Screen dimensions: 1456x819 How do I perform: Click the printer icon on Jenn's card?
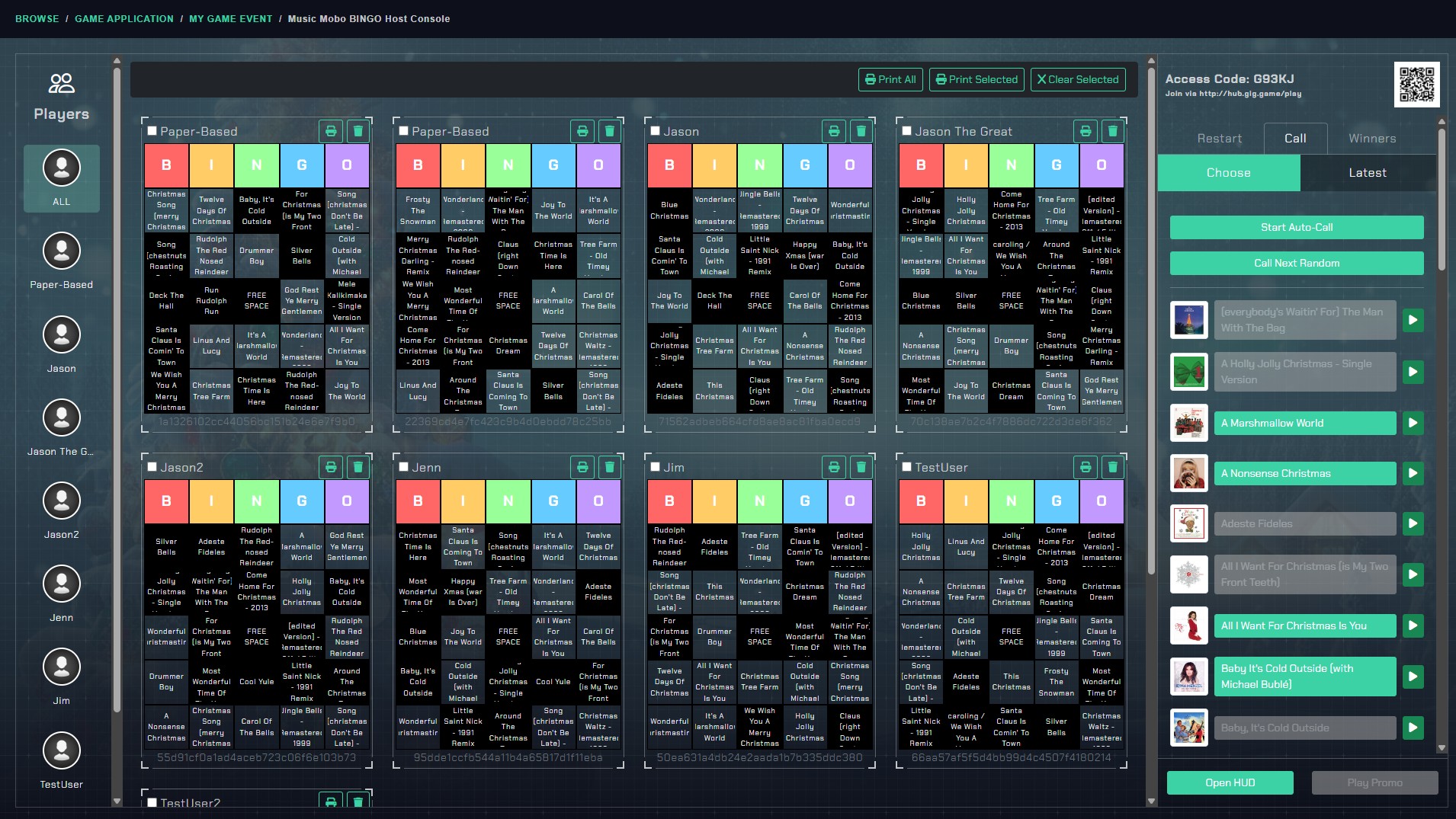pyautogui.click(x=582, y=467)
